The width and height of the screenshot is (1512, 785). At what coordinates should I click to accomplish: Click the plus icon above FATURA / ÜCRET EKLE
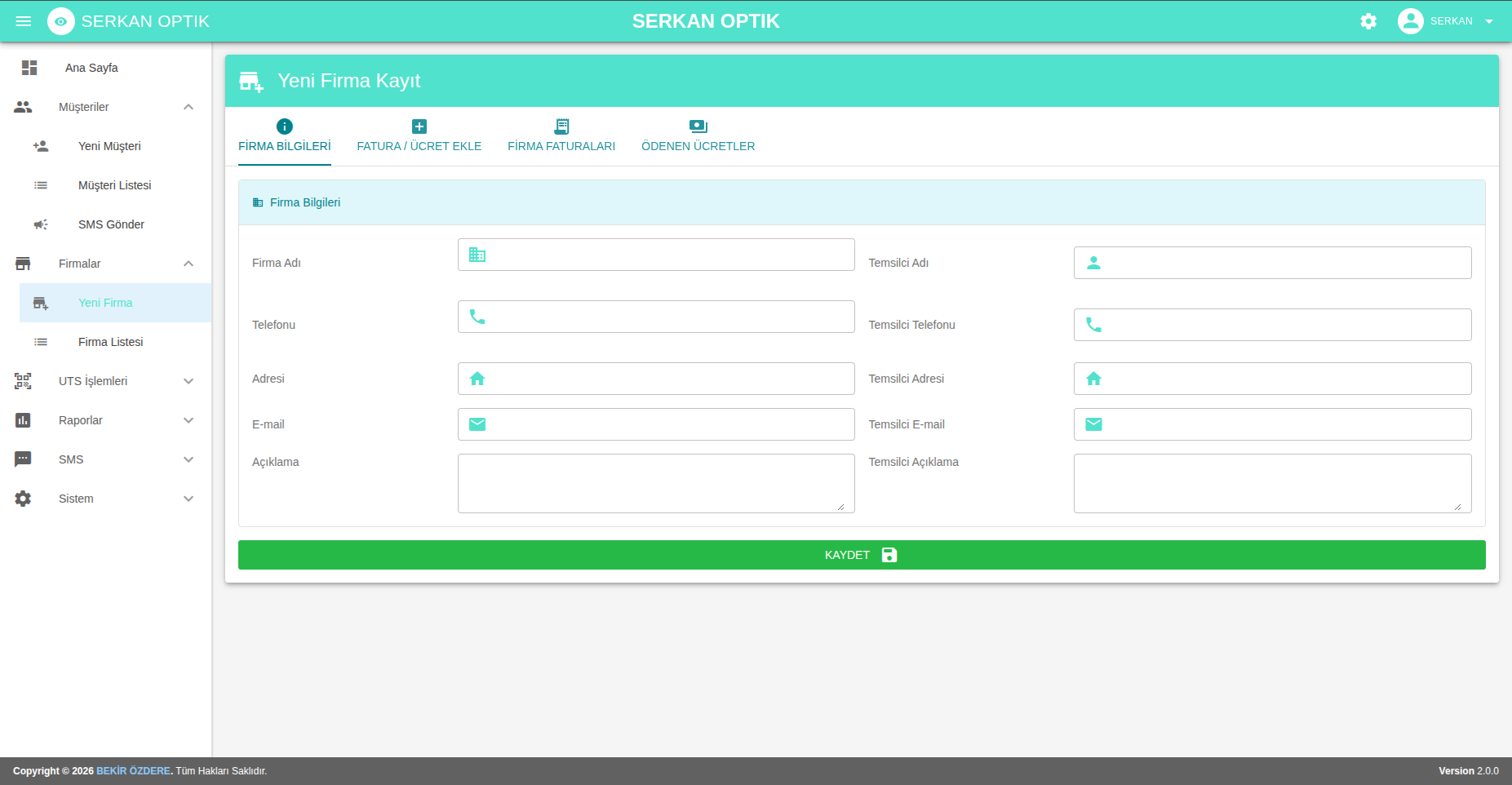tap(419, 126)
